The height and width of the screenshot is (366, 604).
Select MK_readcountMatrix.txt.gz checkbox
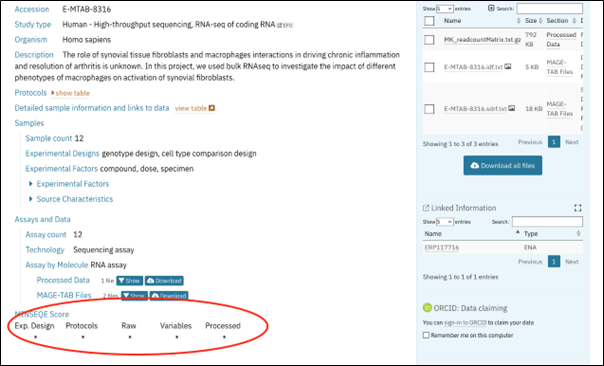[429, 40]
